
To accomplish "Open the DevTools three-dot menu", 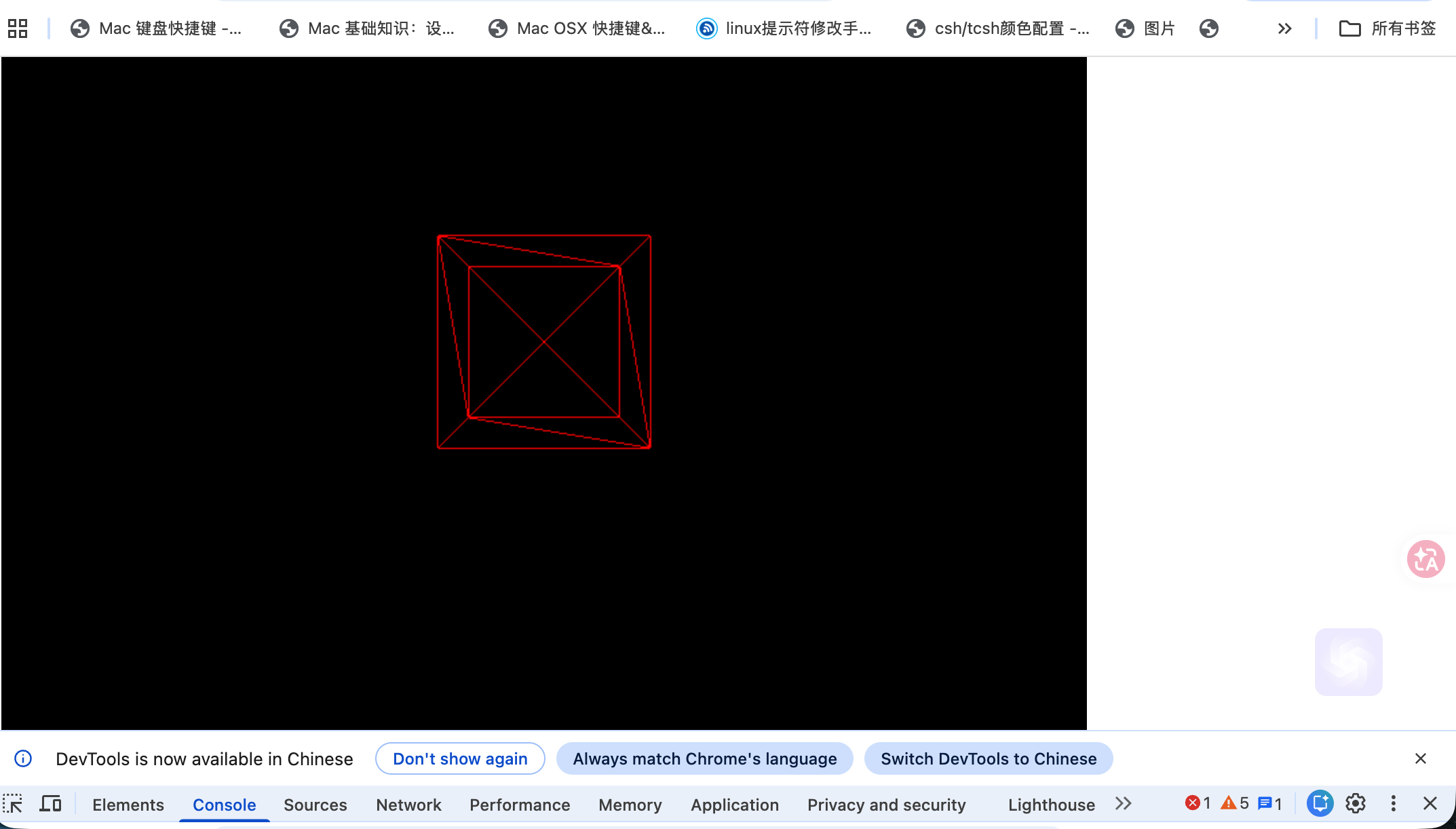I will [x=1394, y=804].
